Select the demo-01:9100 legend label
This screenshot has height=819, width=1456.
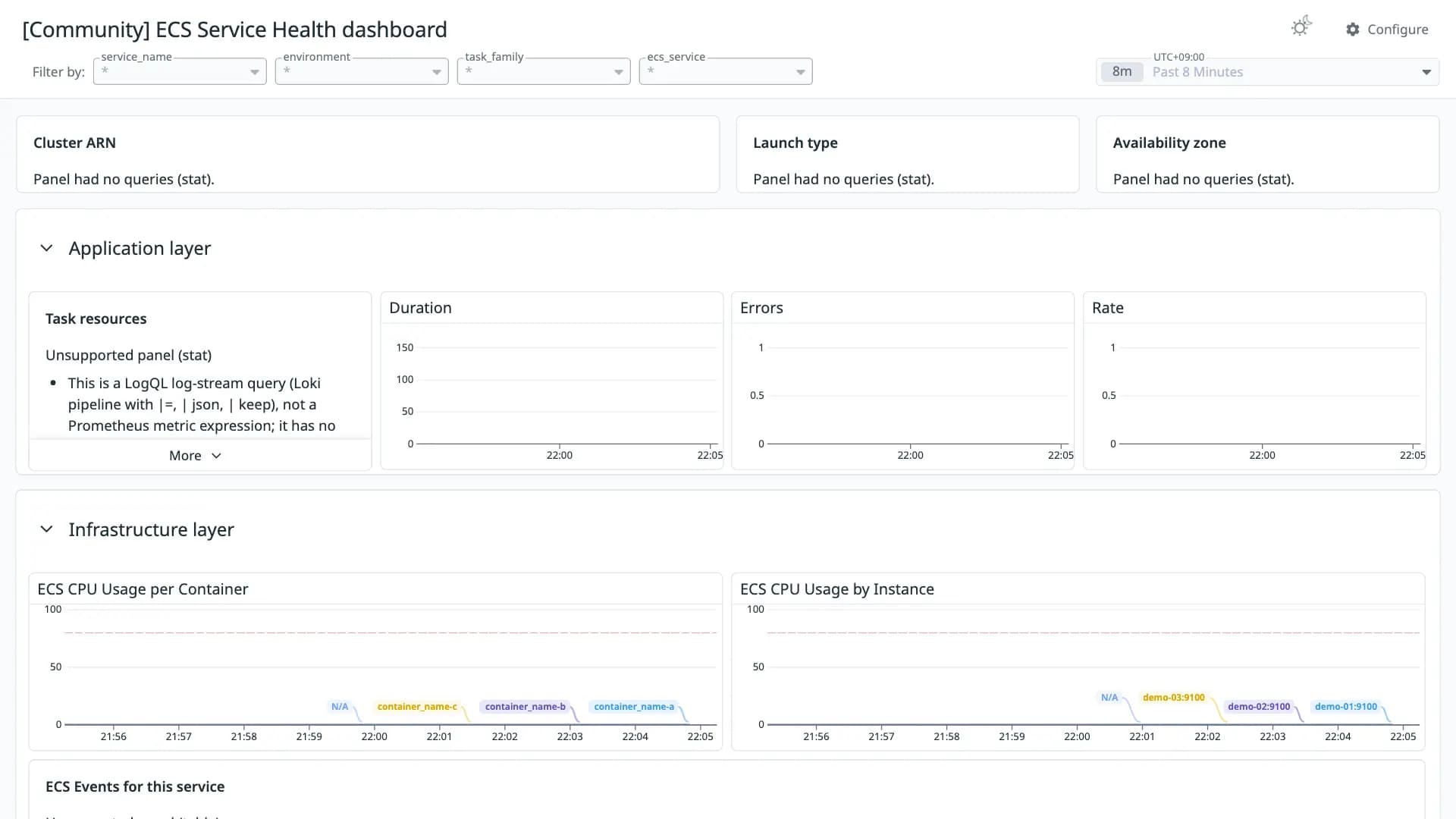[x=1346, y=707]
